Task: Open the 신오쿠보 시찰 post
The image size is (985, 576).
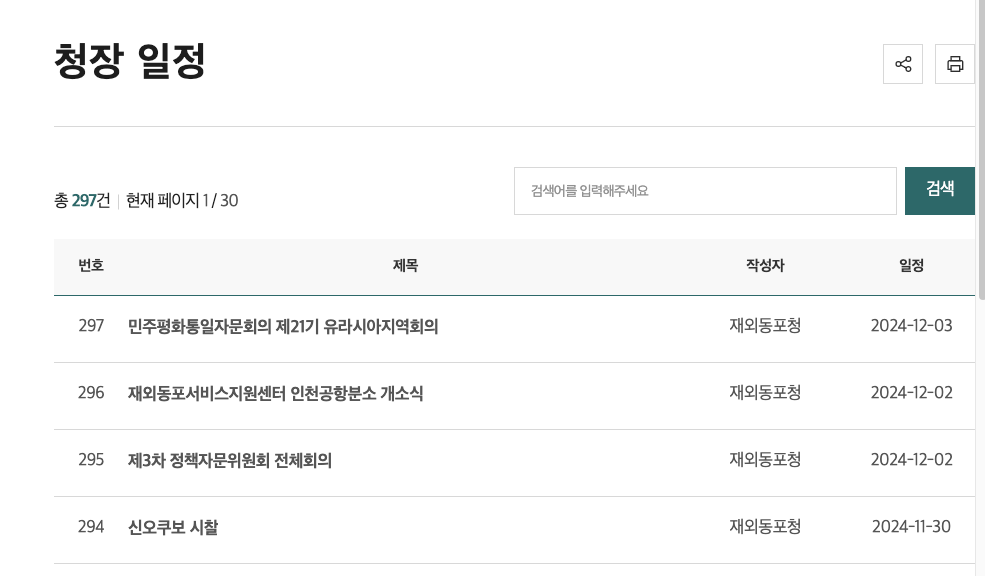Action: point(173,528)
